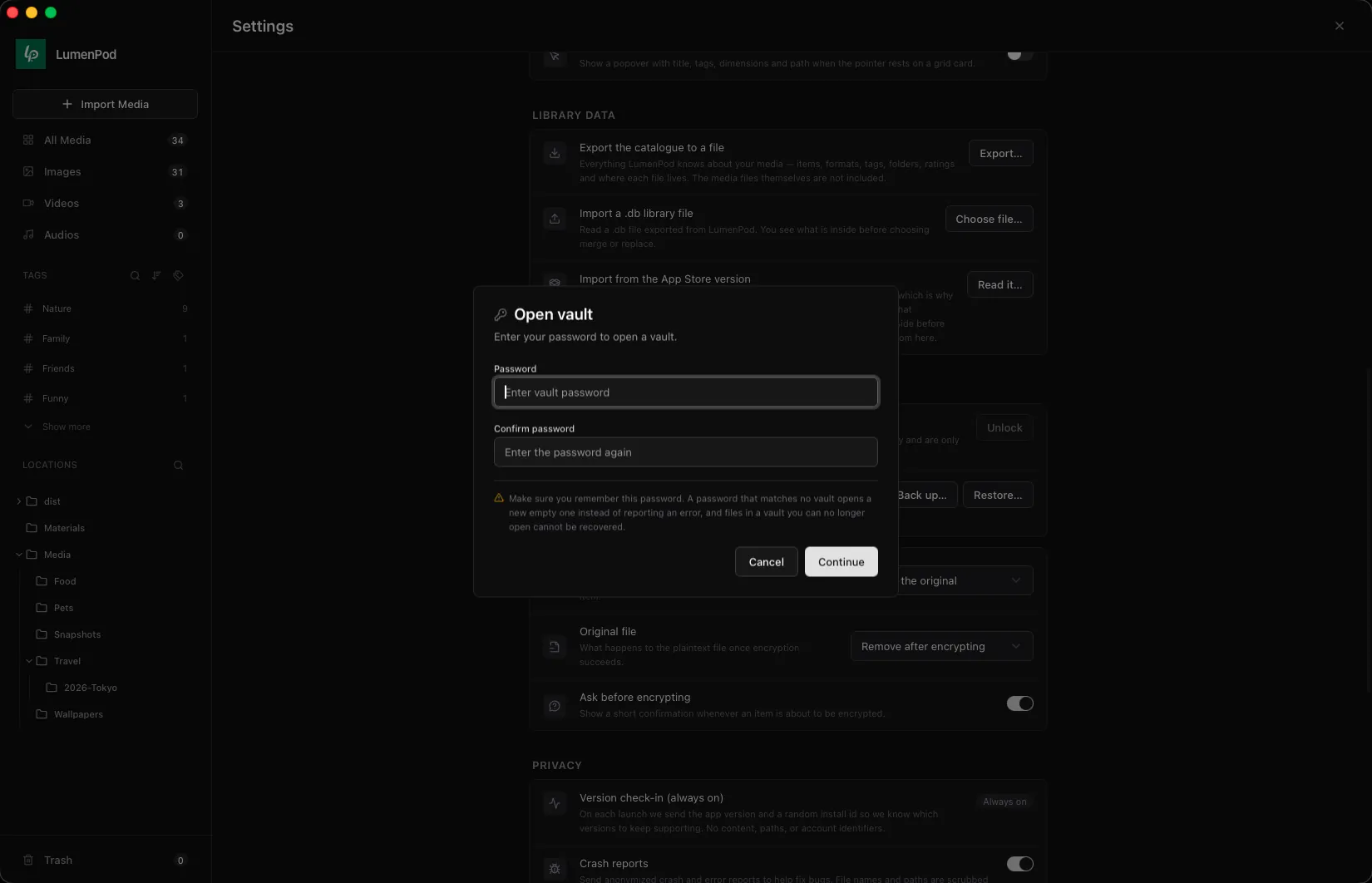This screenshot has width=1372, height=883.
Task: Click the Choose file... button
Action: 990,219
